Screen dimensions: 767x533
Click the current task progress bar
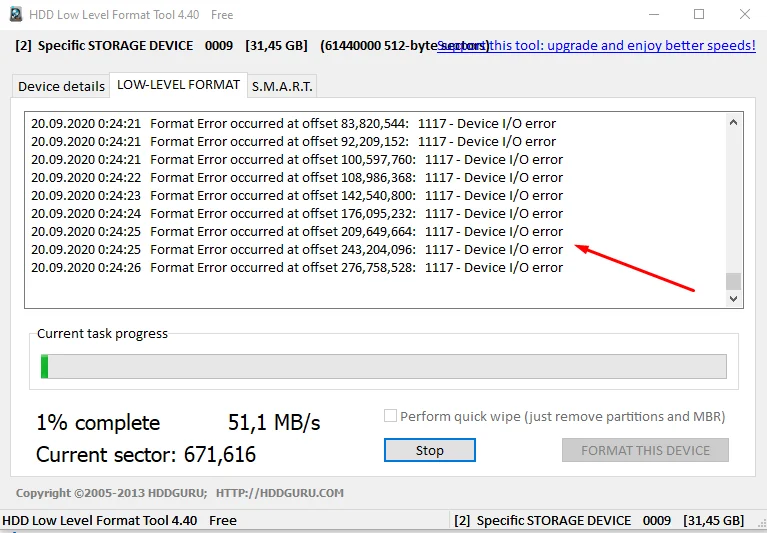(384, 366)
